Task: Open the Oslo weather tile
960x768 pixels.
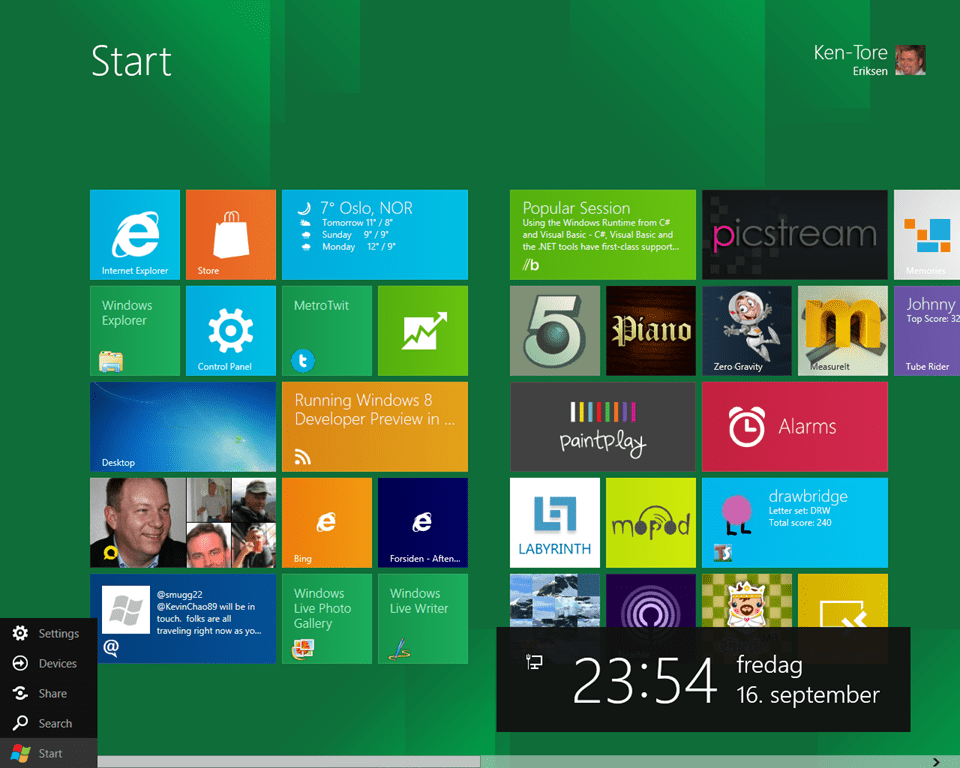Action: (x=375, y=235)
